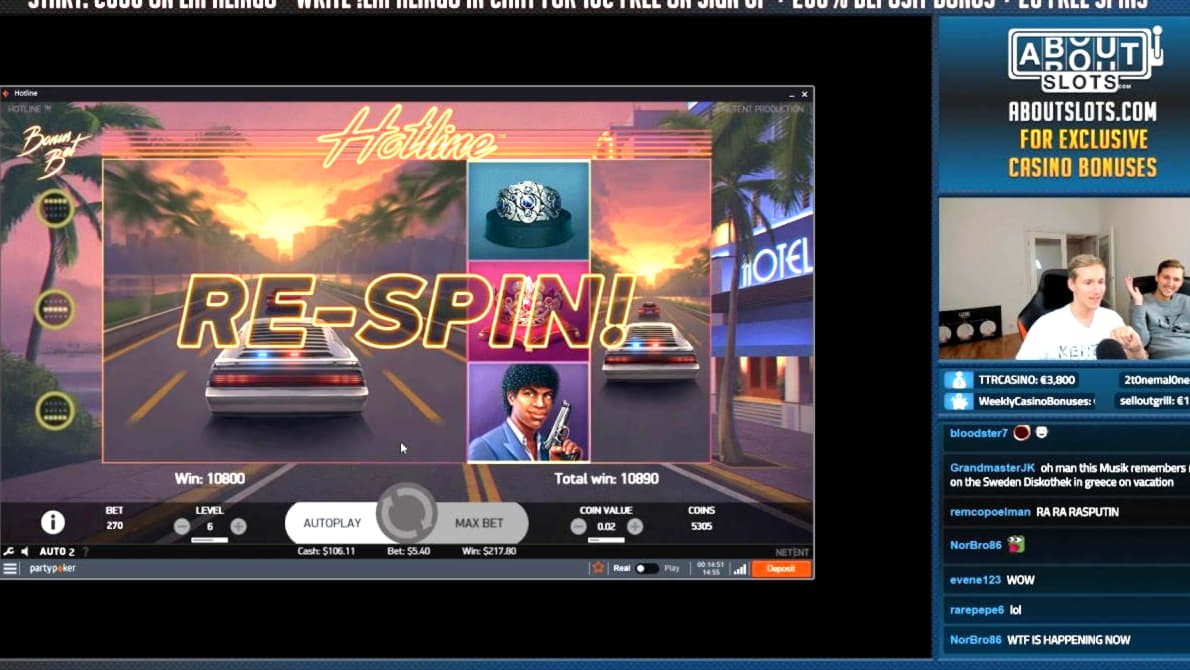1190x670 pixels.
Task: Click NorBro86 frog emote message
Action: (x=1016, y=544)
